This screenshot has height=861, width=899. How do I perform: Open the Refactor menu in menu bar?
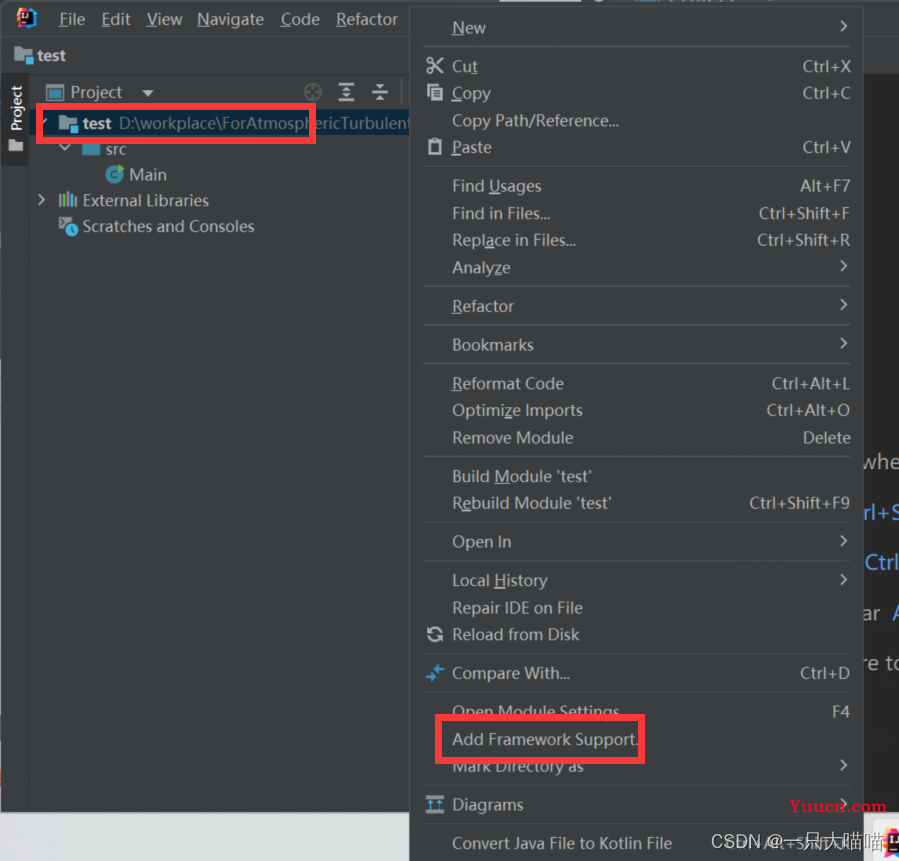(367, 19)
